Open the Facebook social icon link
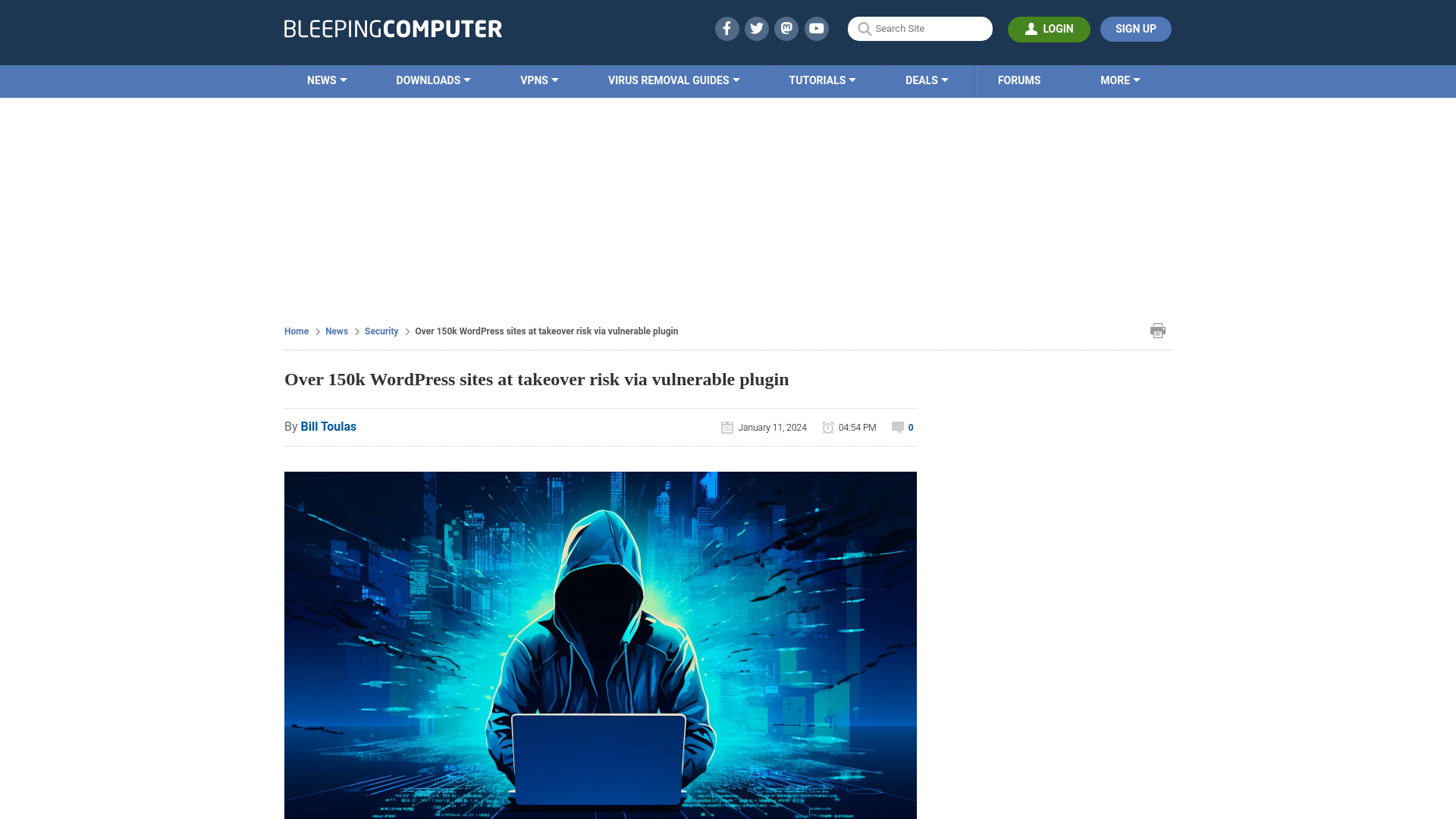This screenshot has width=1456, height=819. [727, 28]
